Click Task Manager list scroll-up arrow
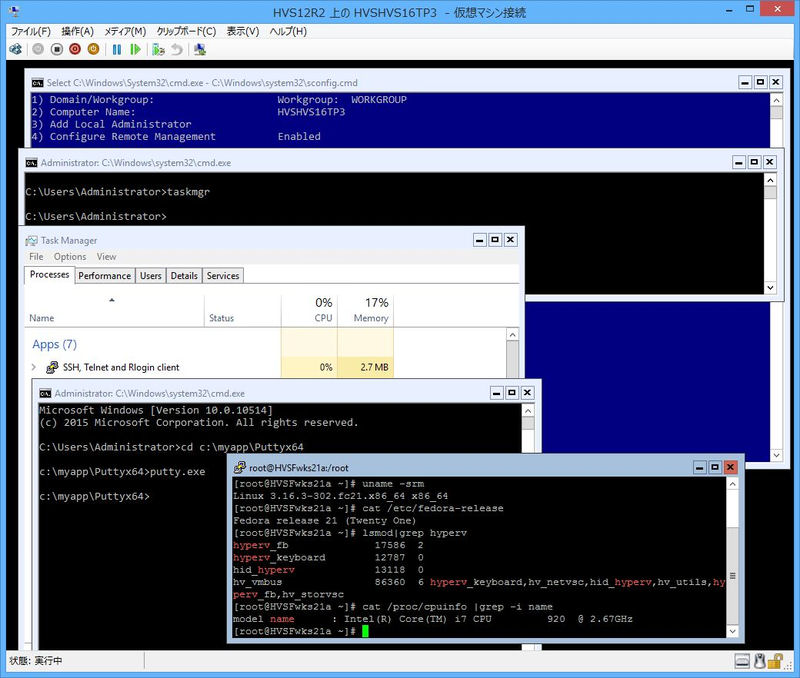Viewport: 800px width, 678px height. point(513,335)
